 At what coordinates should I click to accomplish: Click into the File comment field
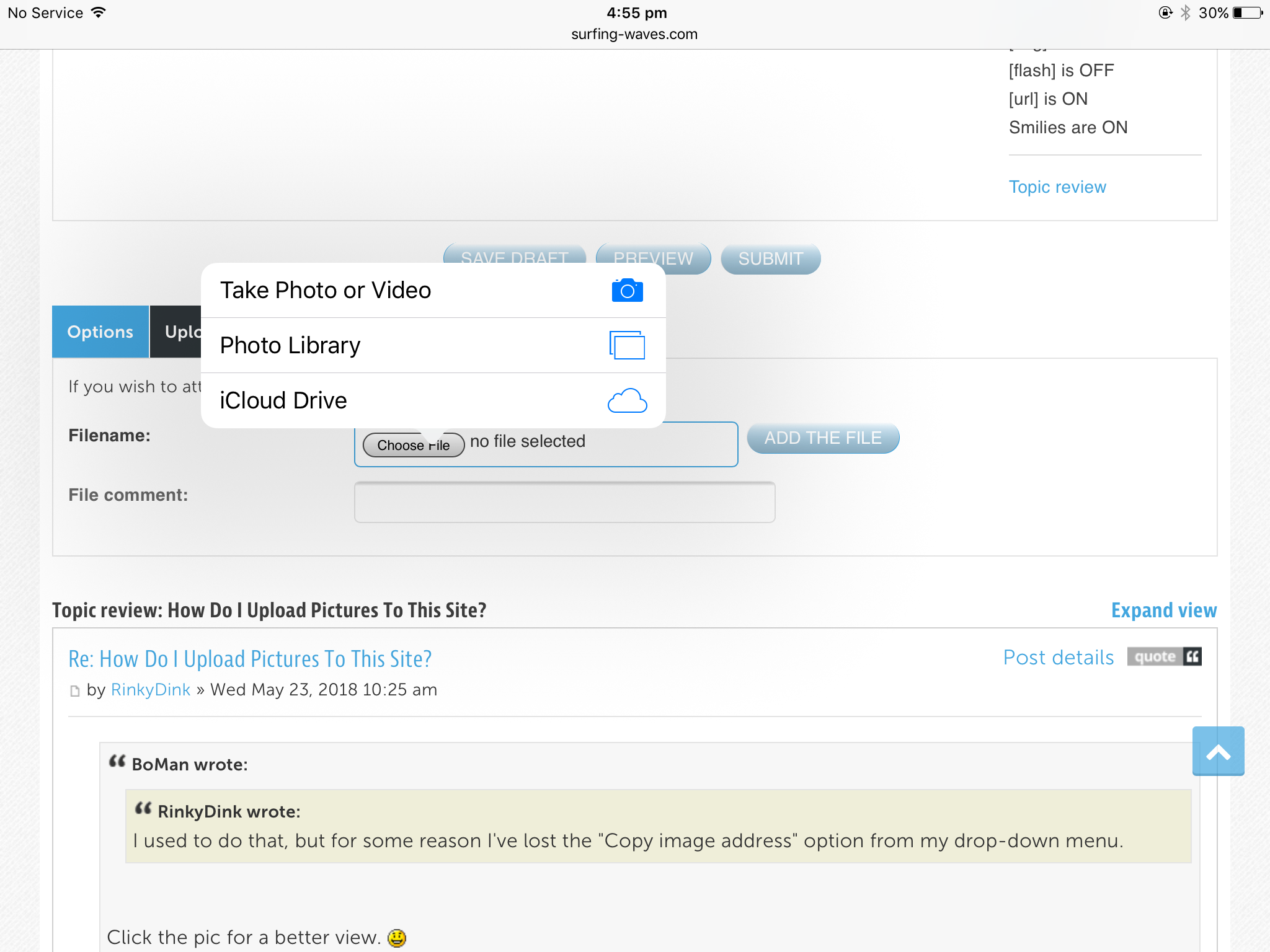tap(564, 502)
